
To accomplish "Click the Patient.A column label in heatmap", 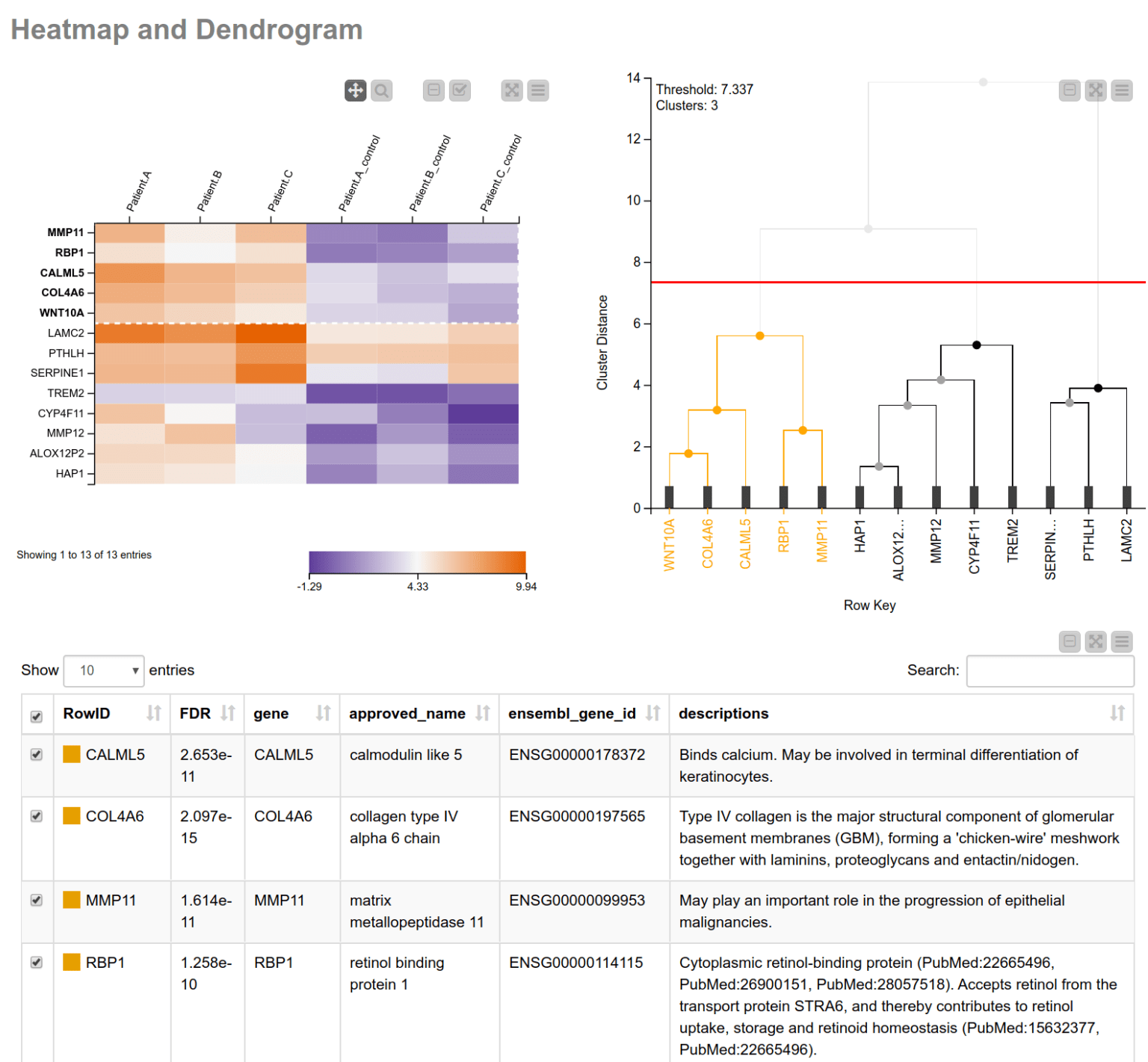I will tap(139, 191).
